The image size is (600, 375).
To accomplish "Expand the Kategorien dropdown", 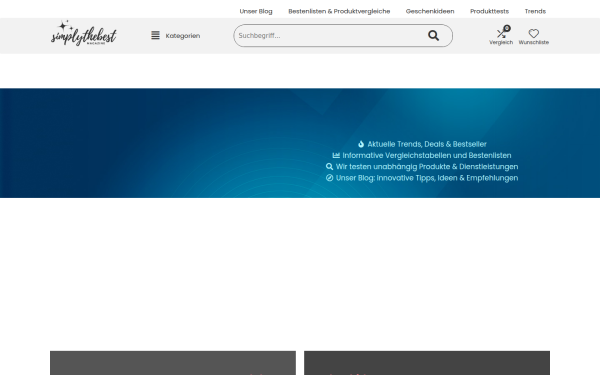I will [x=183, y=36].
